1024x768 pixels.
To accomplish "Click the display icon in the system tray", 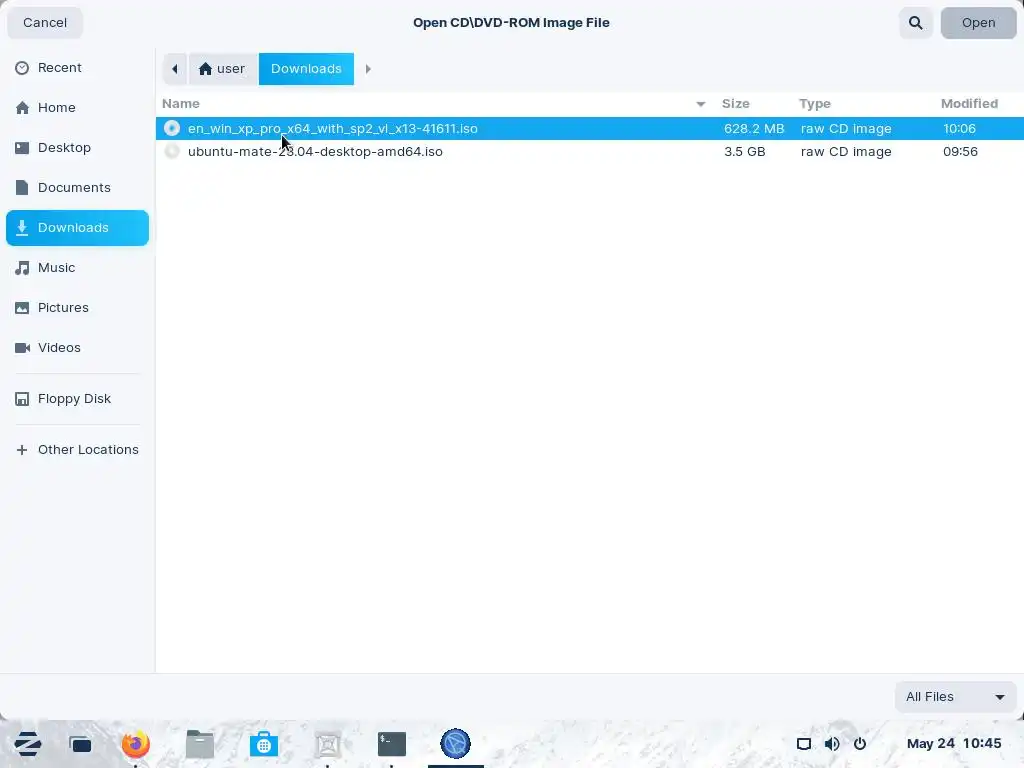I will point(804,744).
